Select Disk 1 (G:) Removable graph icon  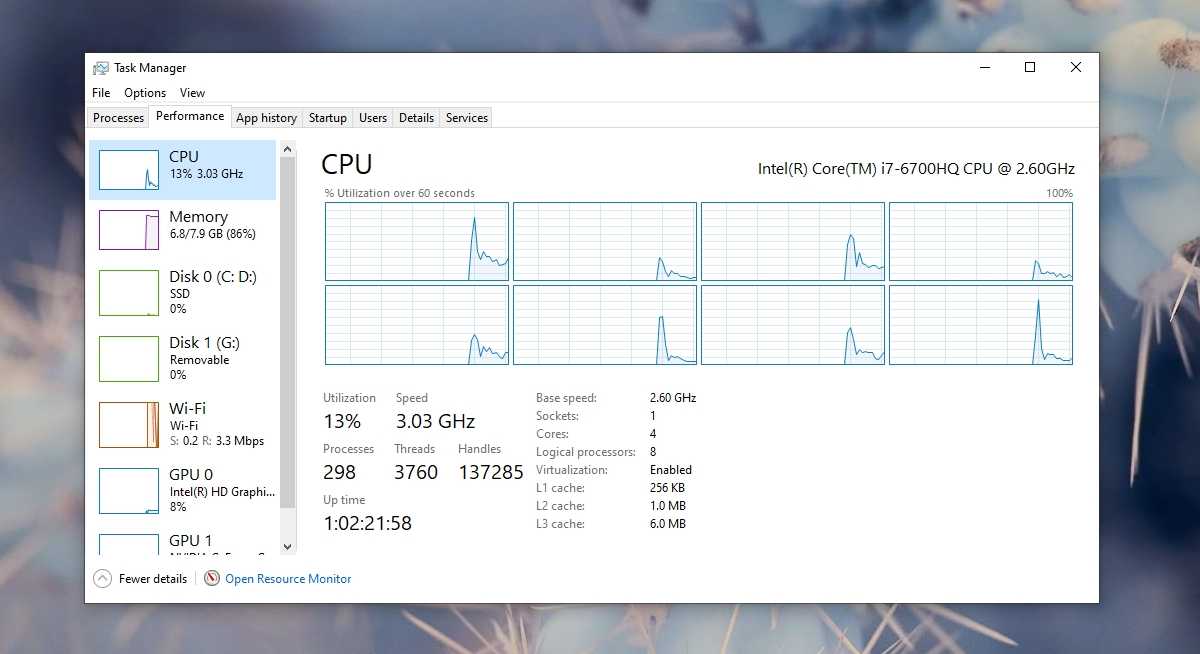point(129,359)
